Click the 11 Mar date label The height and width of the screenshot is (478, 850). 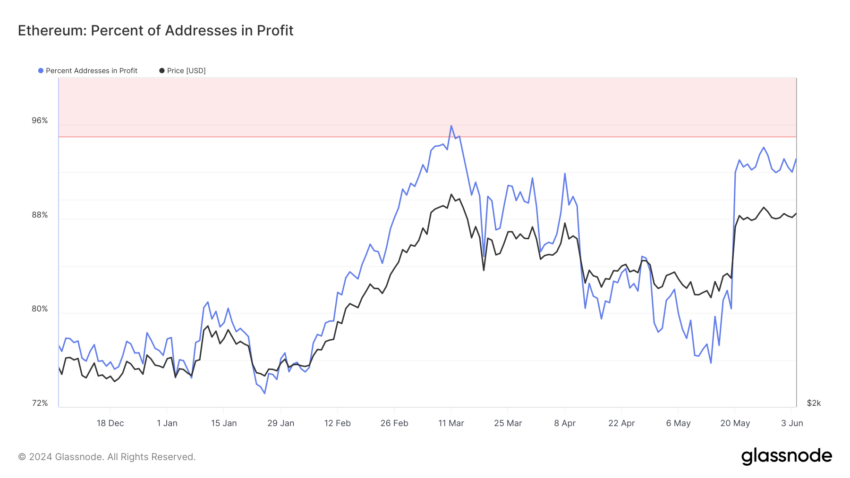click(x=451, y=423)
